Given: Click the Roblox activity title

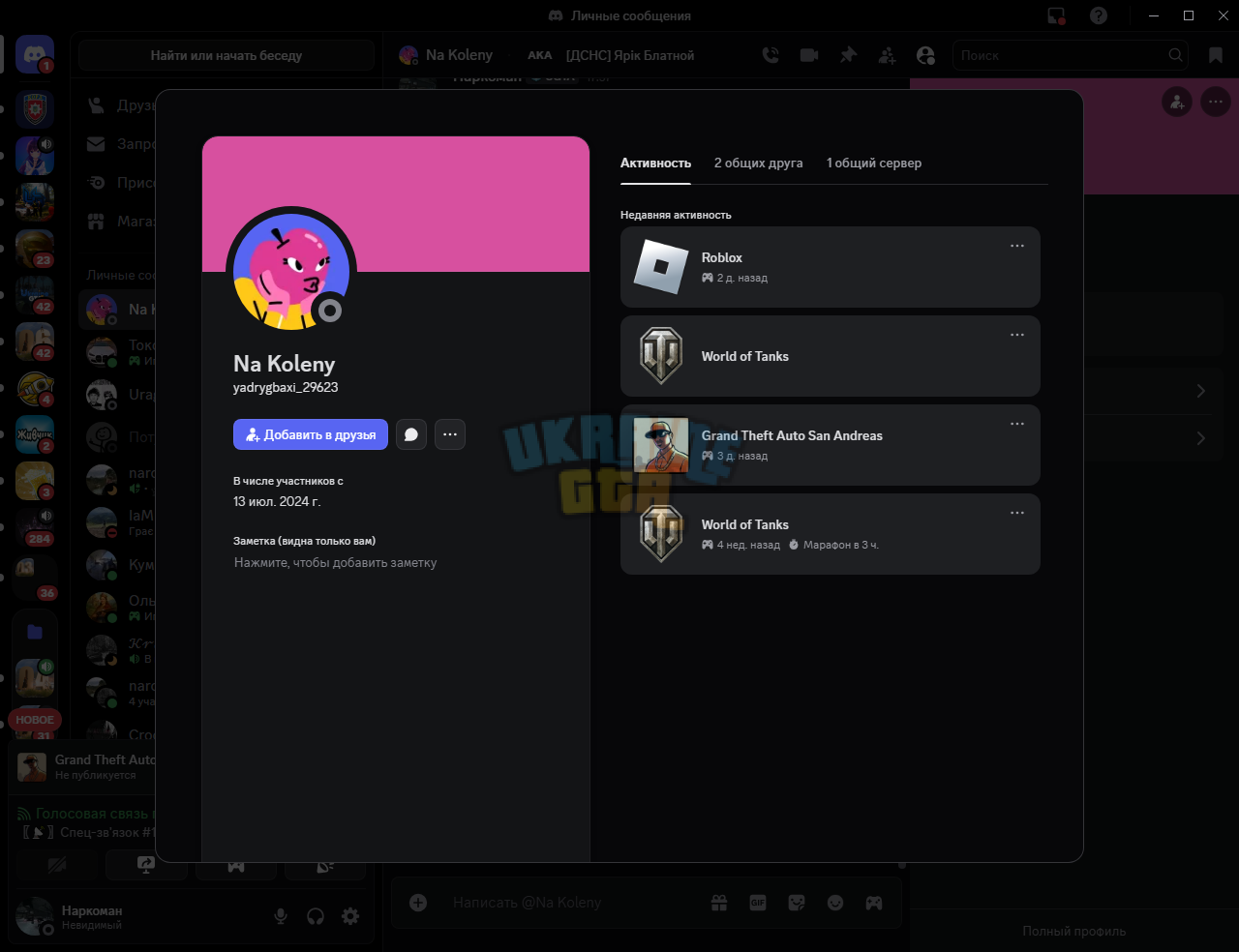Looking at the screenshot, I should pos(722,257).
